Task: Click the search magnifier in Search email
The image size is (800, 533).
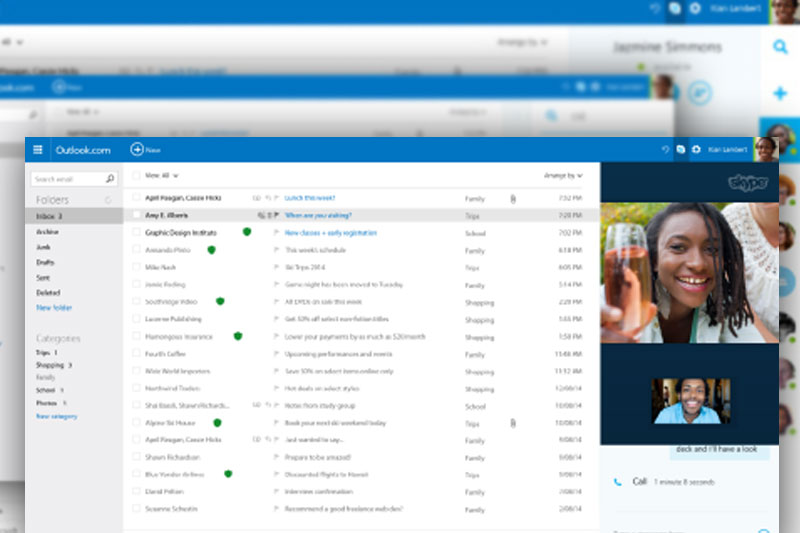Action: coord(109,180)
